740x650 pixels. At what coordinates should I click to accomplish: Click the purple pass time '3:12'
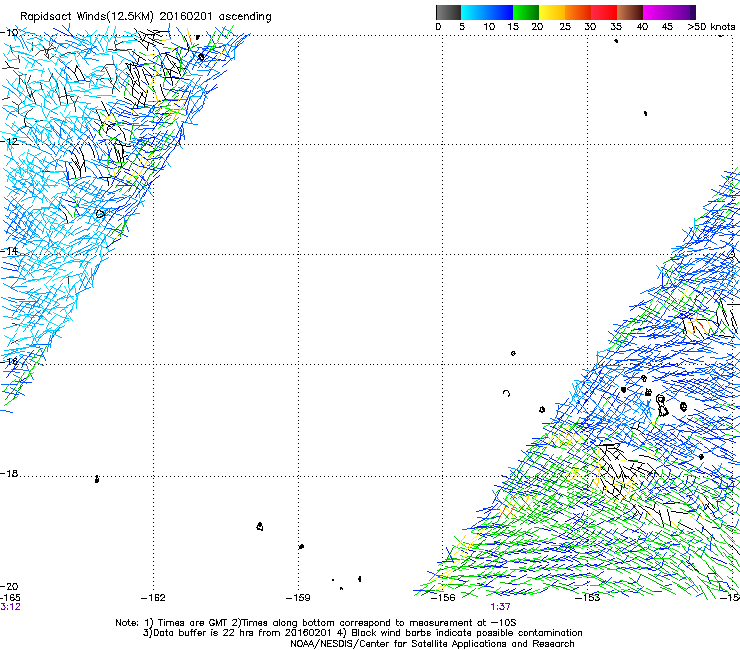10,607
